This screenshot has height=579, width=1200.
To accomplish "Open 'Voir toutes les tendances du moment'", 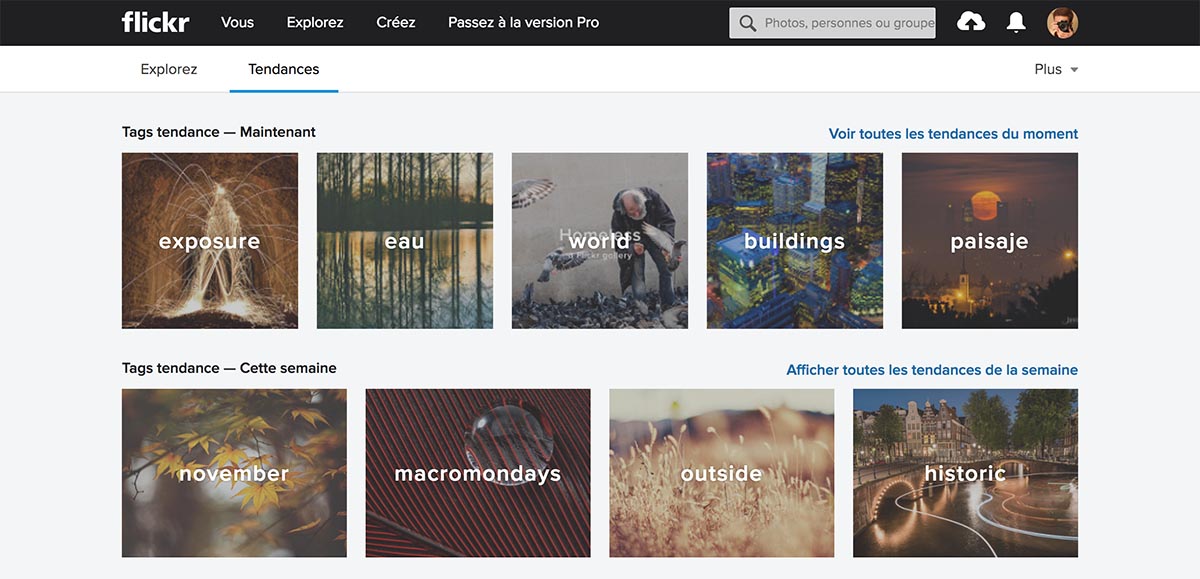I will coord(952,133).
